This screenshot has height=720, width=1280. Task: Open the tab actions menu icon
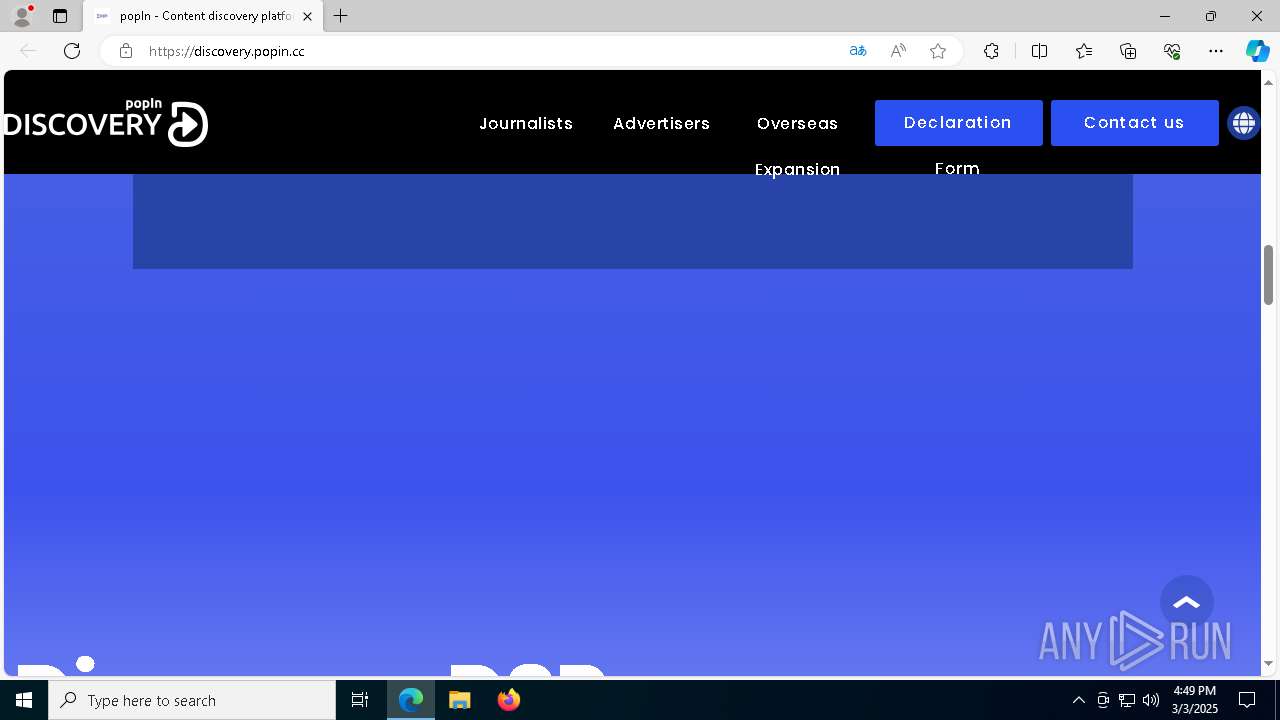pyautogui.click(x=60, y=16)
